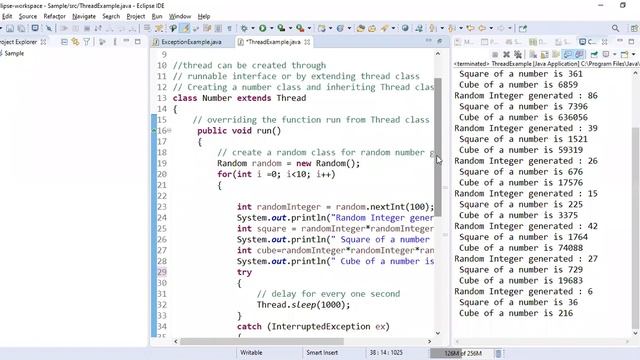The width and height of the screenshot is (640, 360).
Task: Open the web browser globe icon
Action: (x=405, y=28)
